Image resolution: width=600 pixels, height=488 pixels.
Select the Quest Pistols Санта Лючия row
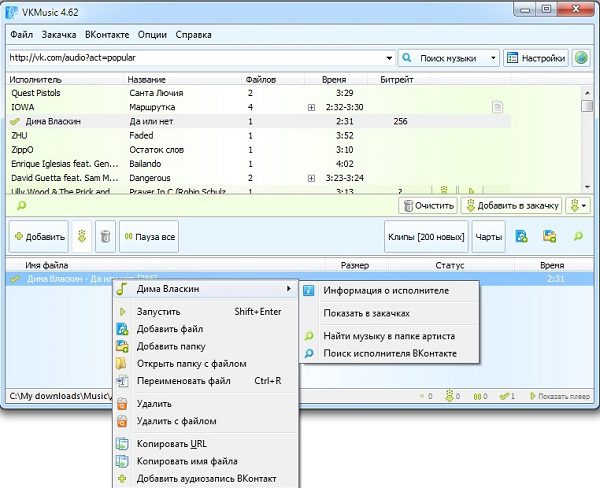pos(258,93)
